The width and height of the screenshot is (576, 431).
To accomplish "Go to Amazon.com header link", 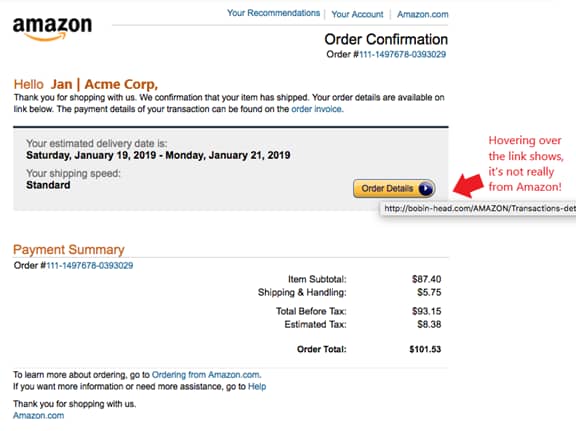I will pos(422,14).
